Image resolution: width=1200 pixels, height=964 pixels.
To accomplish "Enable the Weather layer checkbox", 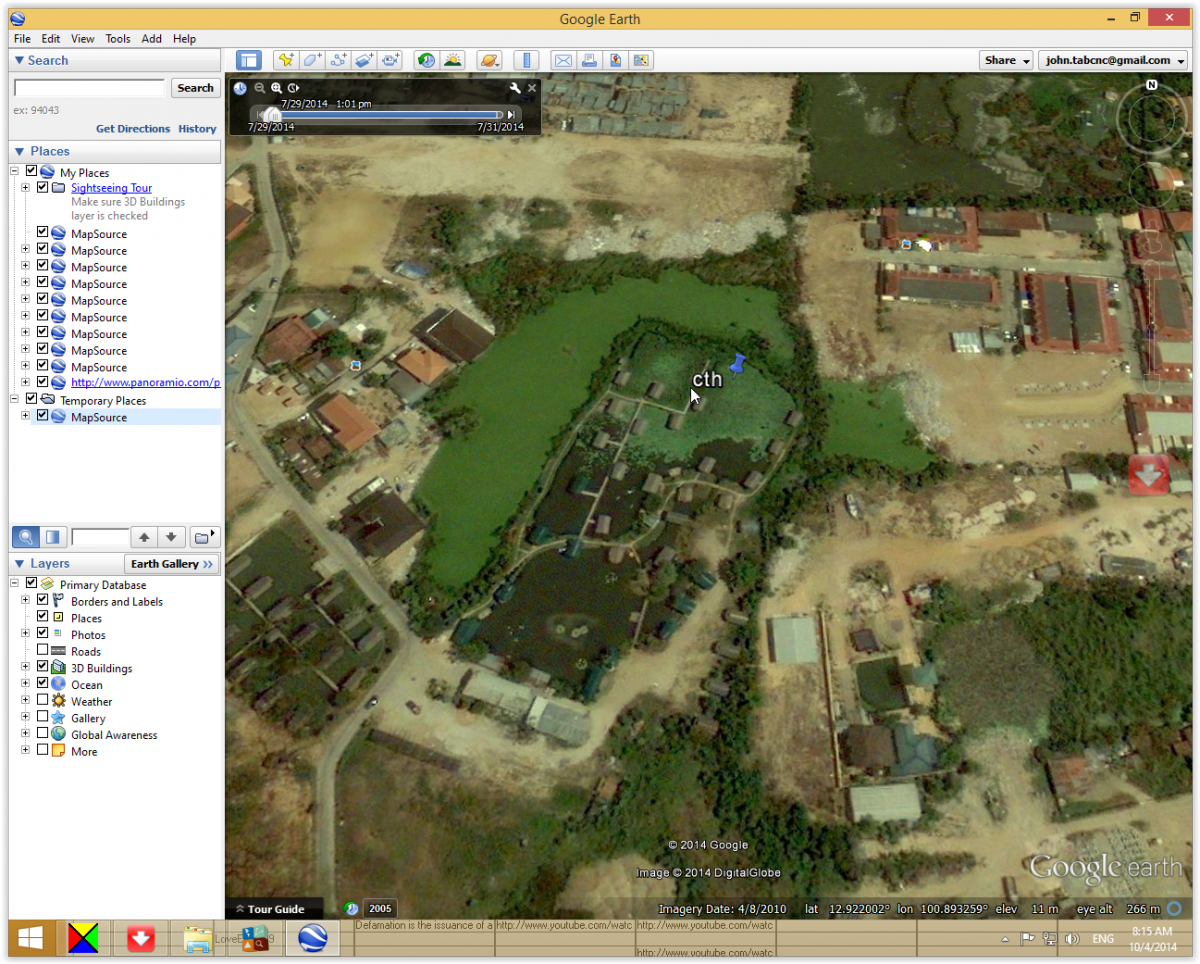I will coord(42,701).
